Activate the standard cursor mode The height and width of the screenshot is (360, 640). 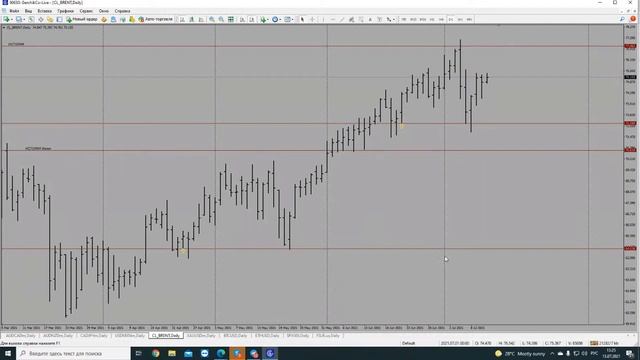(302, 19)
